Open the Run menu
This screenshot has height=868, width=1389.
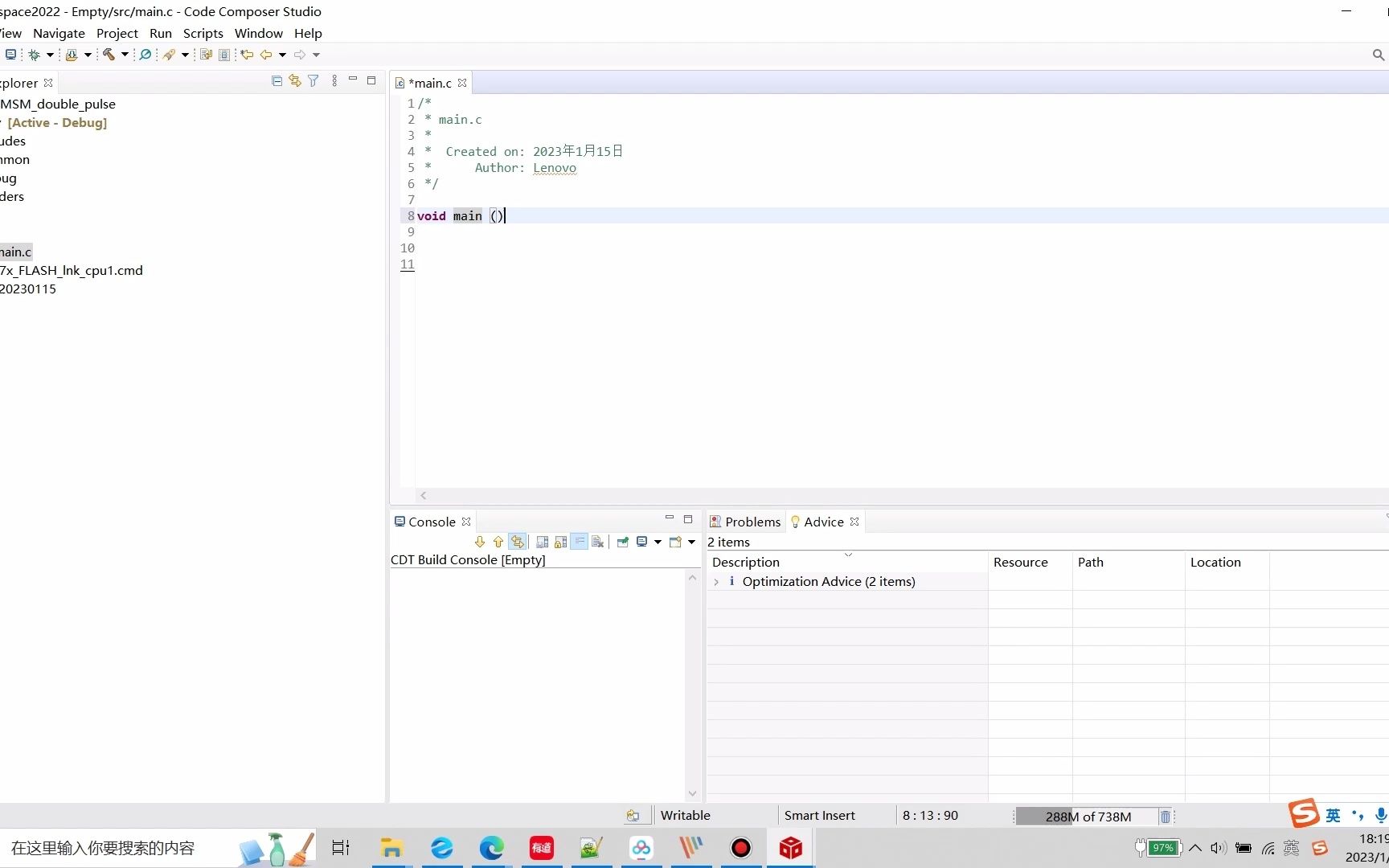(161, 33)
